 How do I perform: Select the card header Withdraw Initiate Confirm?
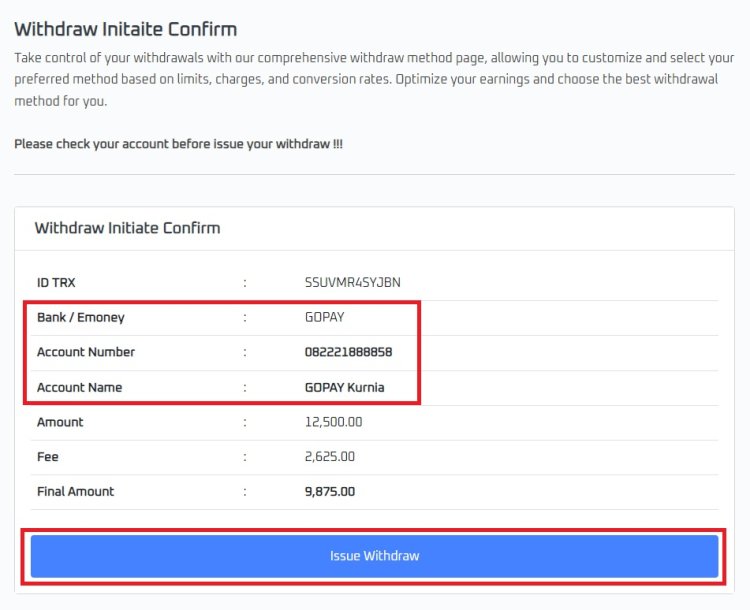[127, 228]
